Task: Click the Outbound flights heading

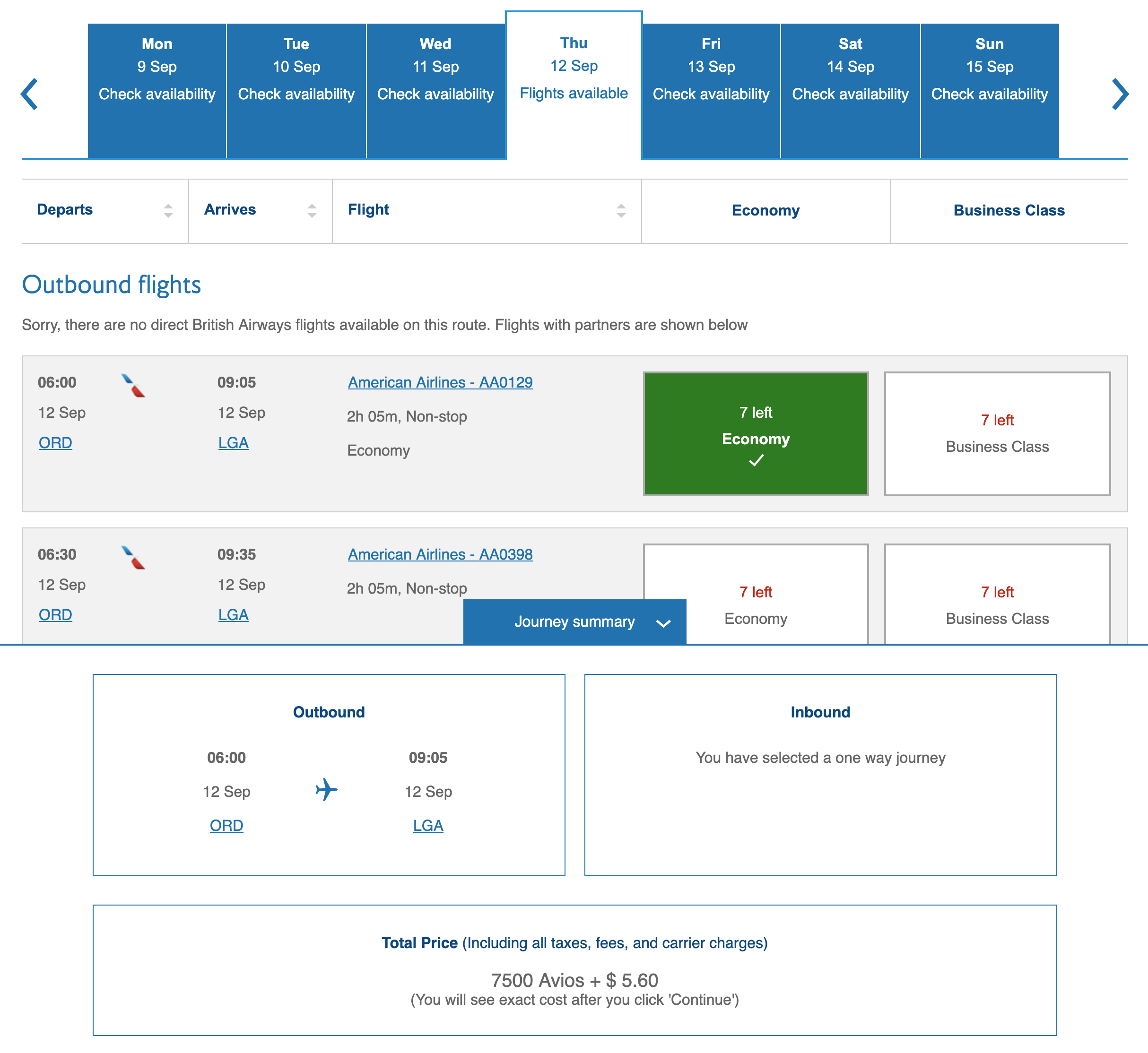Action: pos(111,285)
